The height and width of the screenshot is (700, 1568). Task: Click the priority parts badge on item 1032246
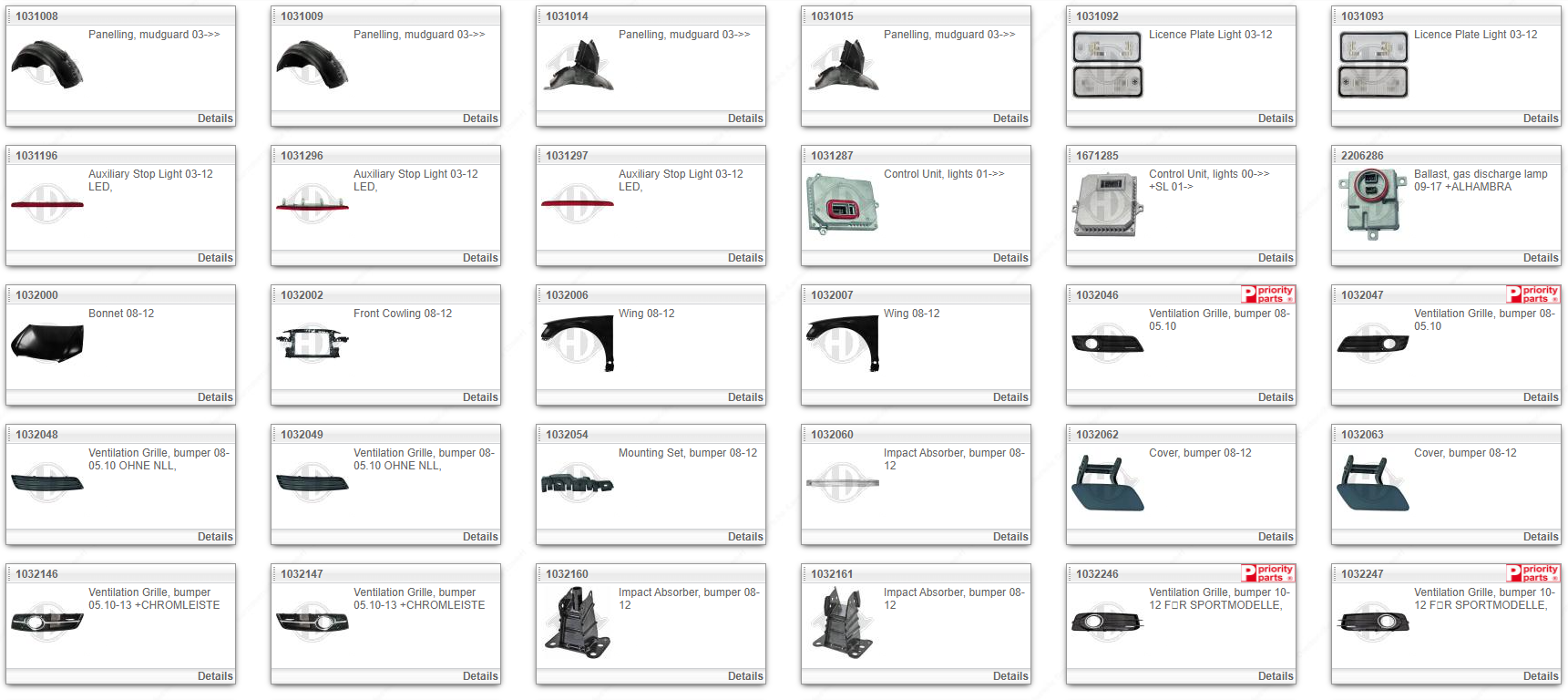1267,573
